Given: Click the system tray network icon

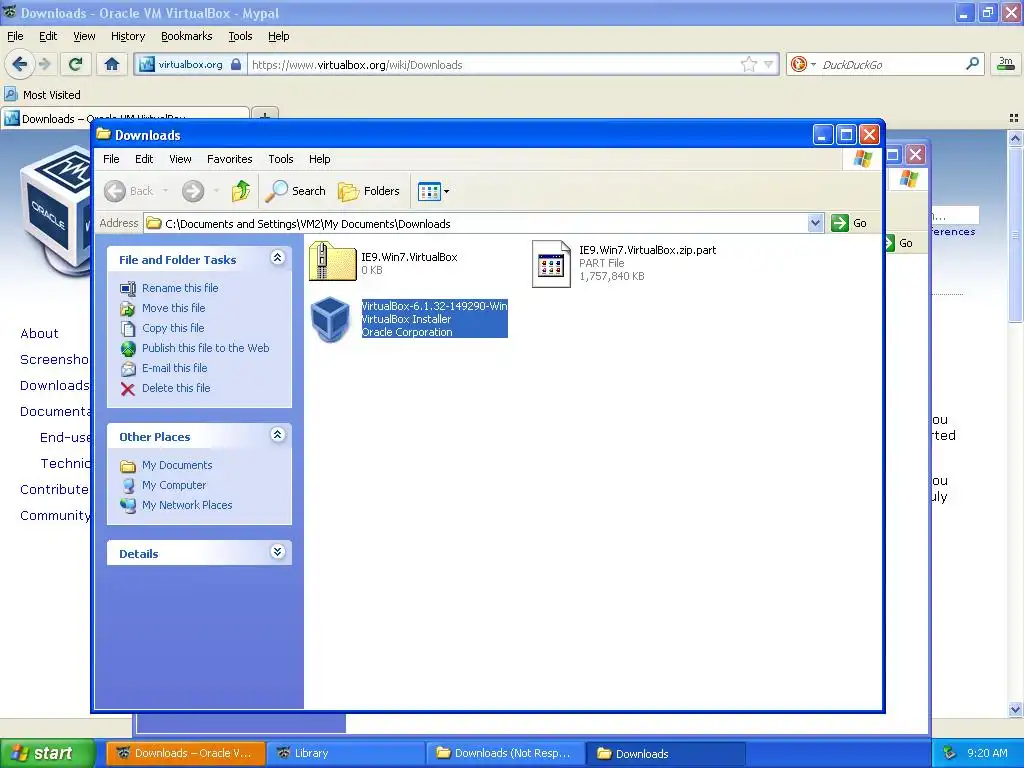Looking at the screenshot, I should coord(949,753).
